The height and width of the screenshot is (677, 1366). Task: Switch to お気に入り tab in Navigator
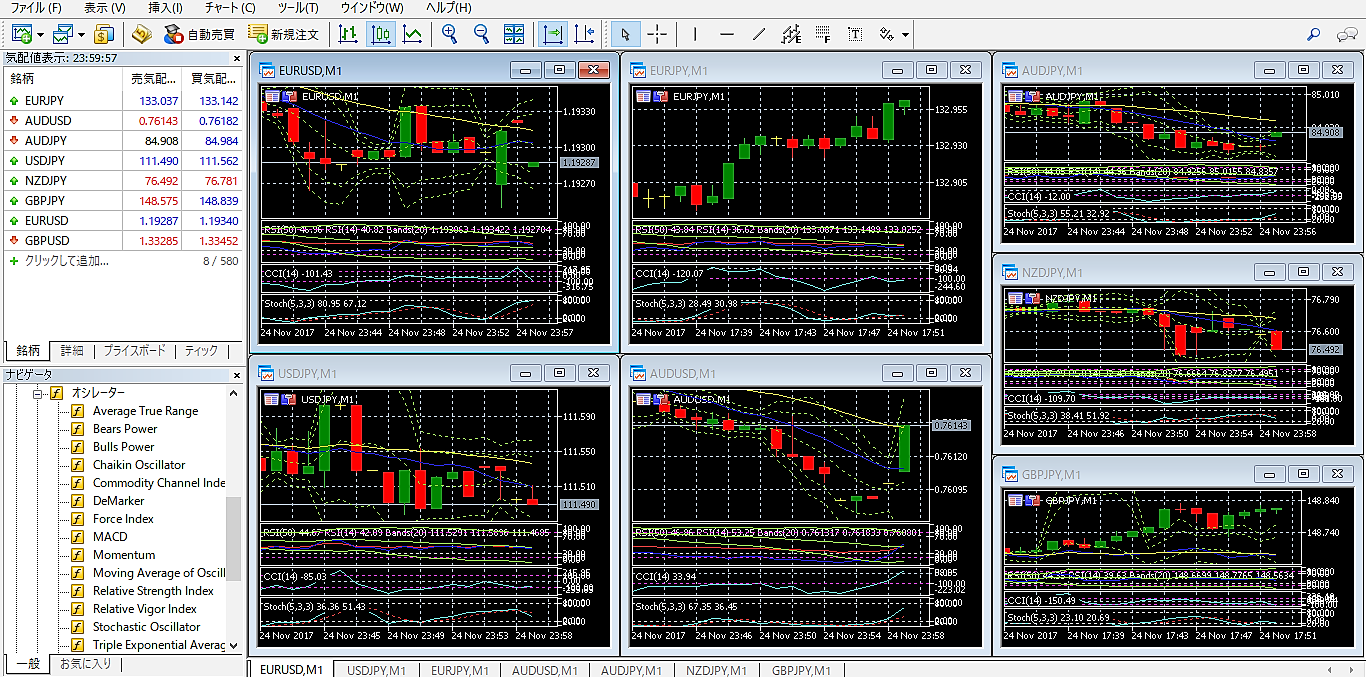(86, 664)
